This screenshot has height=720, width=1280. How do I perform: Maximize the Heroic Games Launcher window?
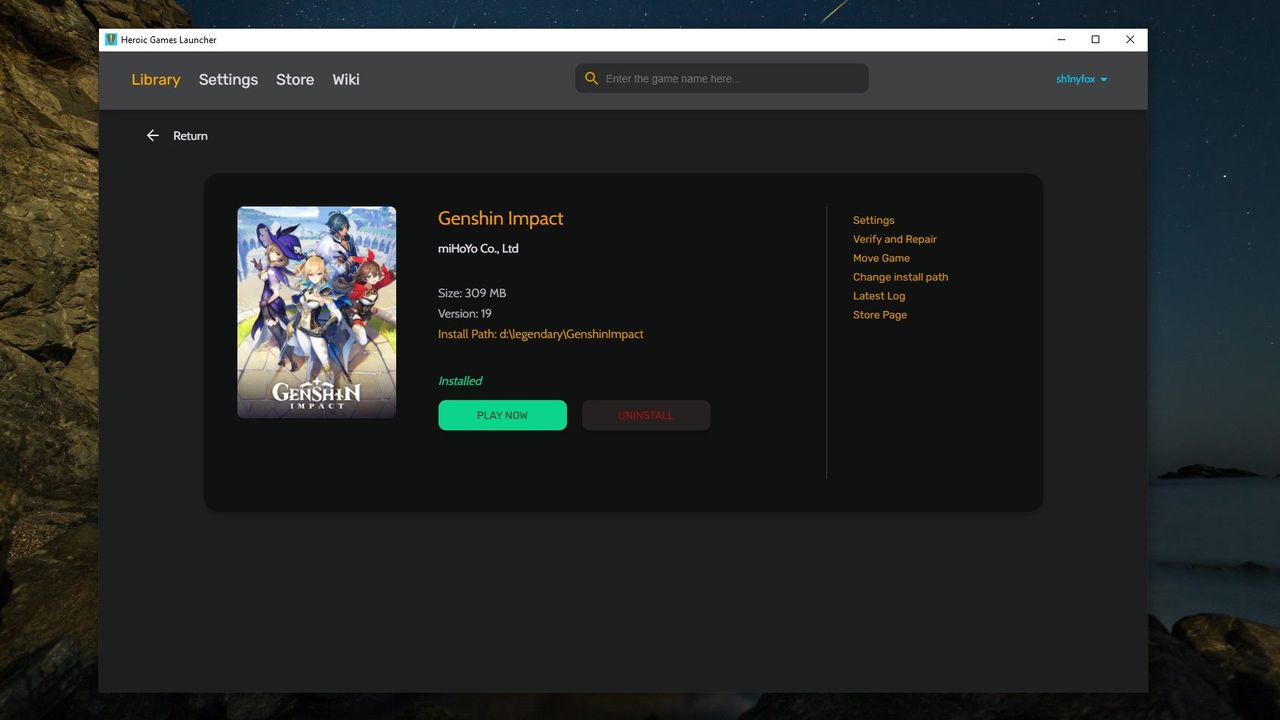coord(1095,40)
